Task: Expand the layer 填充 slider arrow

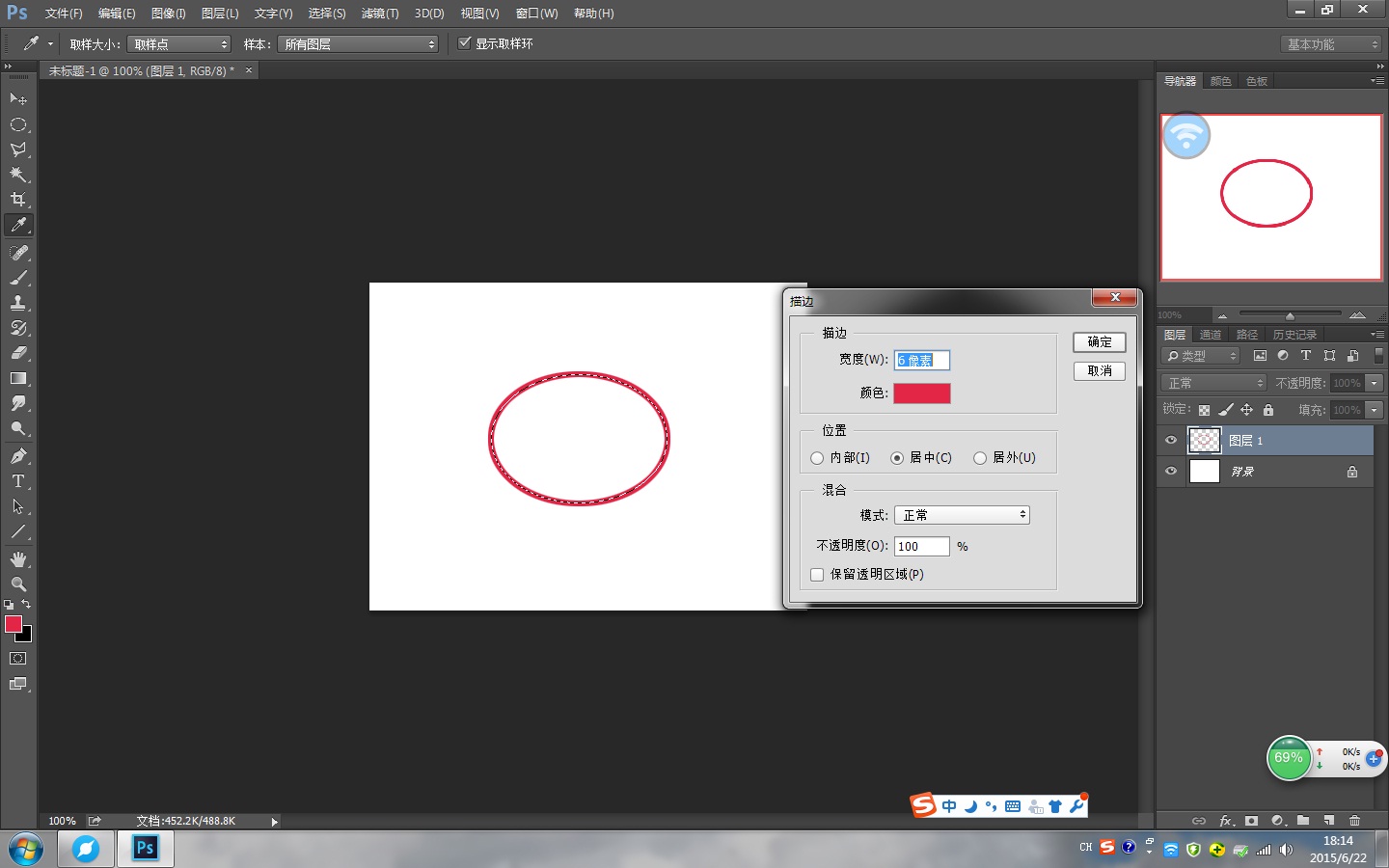Action: click(1375, 410)
